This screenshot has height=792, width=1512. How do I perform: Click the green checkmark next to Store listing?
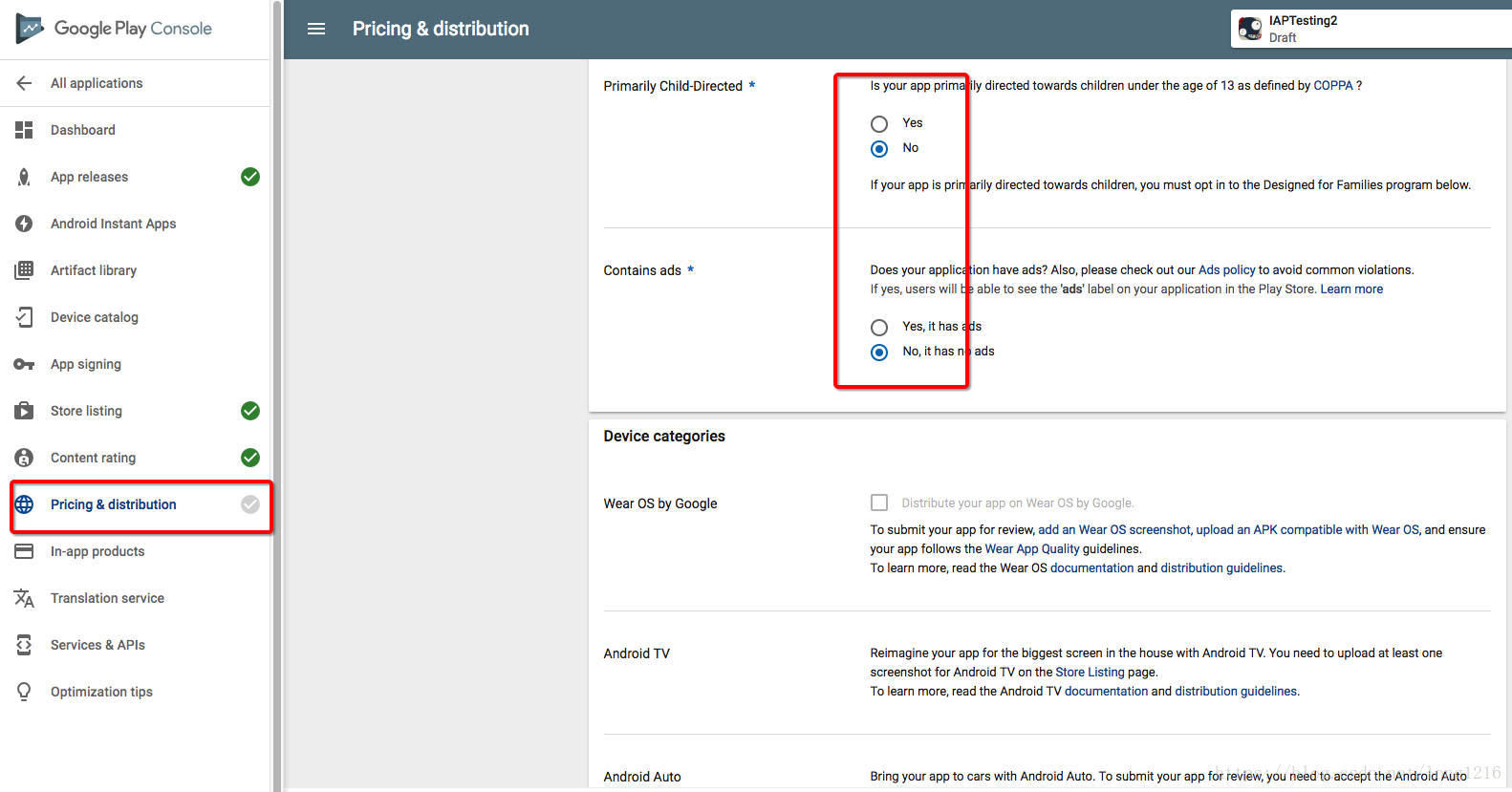coord(250,411)
